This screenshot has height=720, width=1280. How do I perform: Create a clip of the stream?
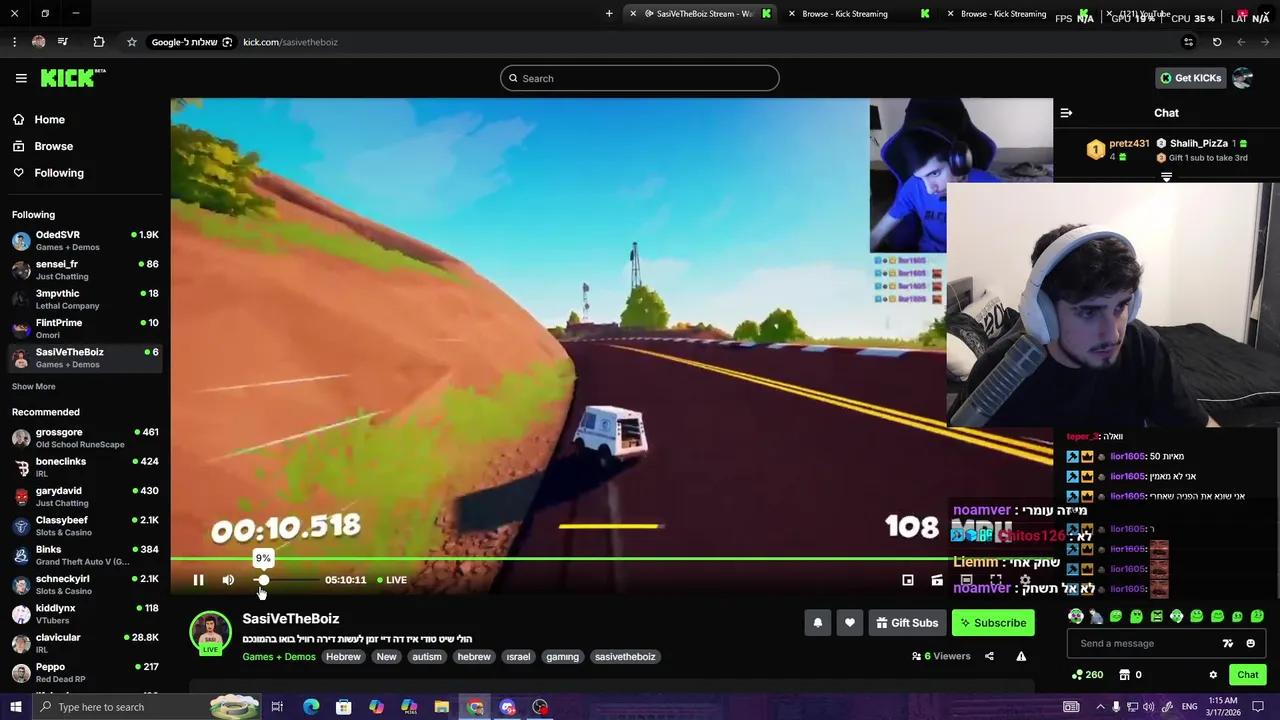pos(937,580)
